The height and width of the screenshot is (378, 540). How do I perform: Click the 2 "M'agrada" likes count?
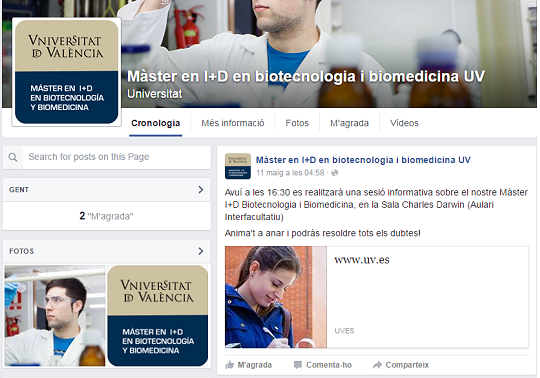coord(106,216)
